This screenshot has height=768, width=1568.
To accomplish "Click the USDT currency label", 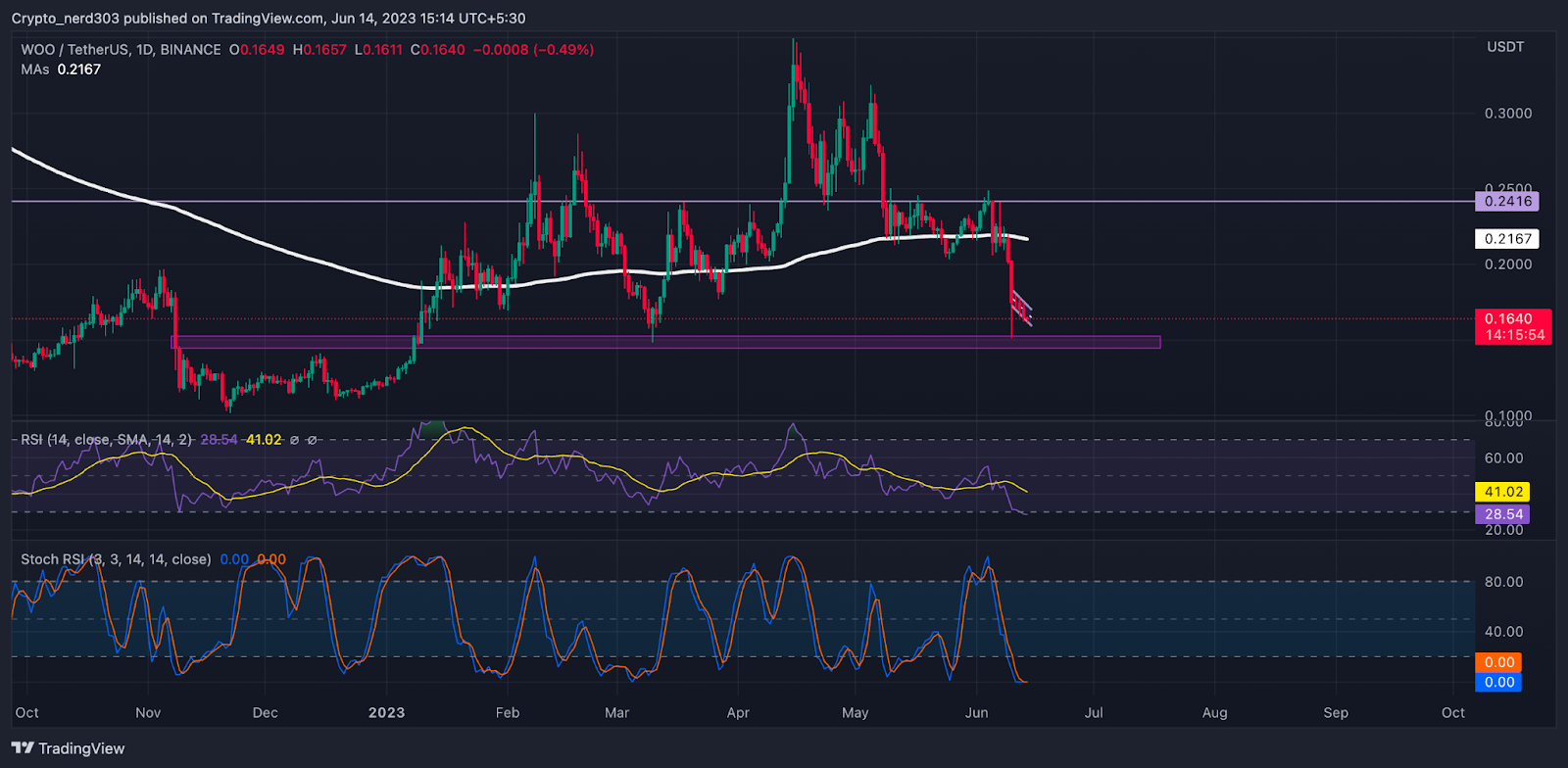I will (1505, 47).
